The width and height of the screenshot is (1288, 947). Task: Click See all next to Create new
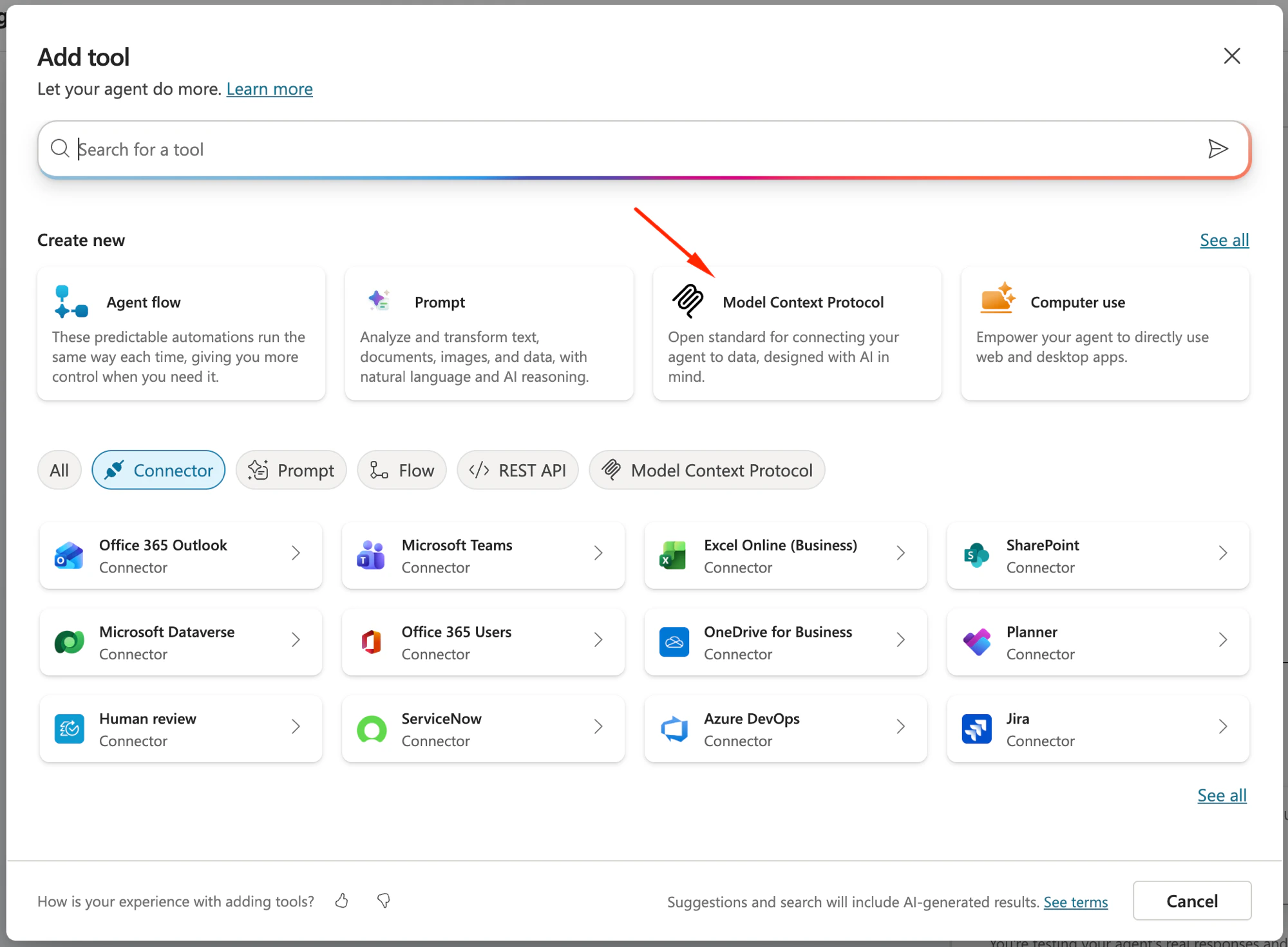point(1224,240)
